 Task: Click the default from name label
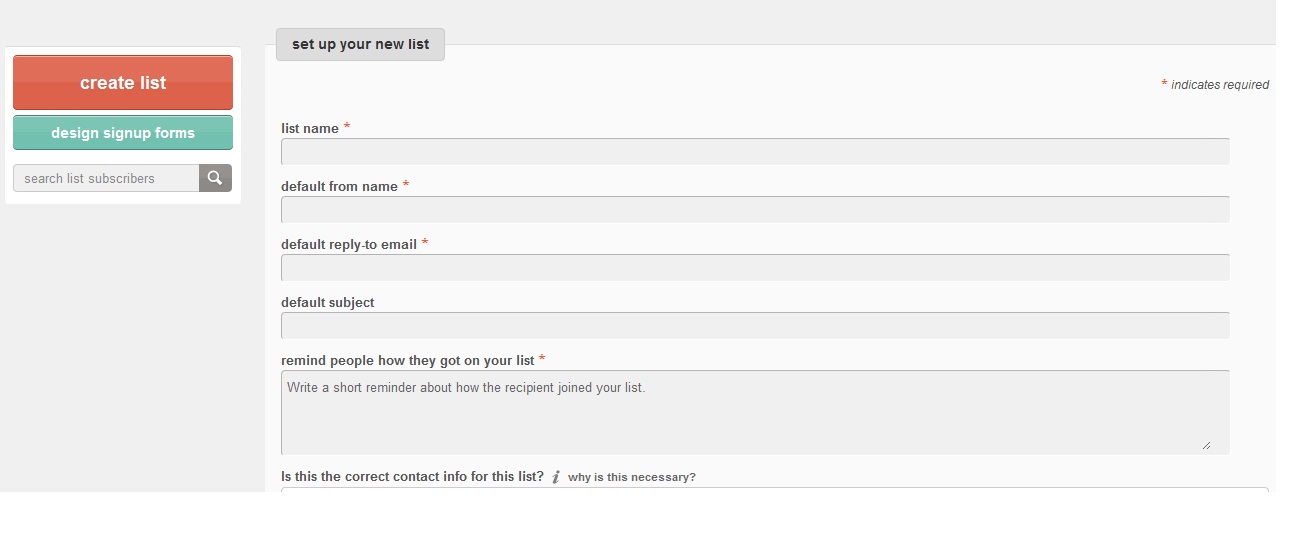click(339, 186)
